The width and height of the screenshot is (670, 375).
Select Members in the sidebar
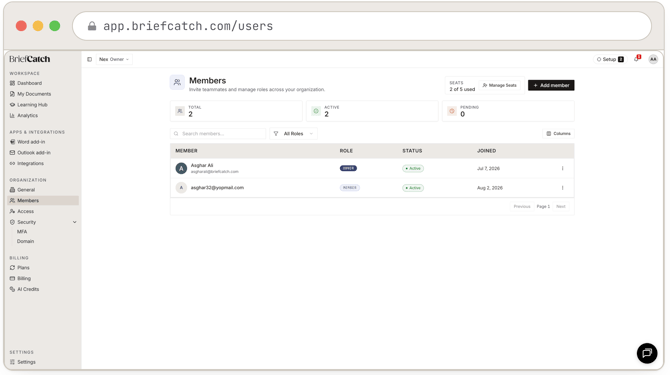43,200
